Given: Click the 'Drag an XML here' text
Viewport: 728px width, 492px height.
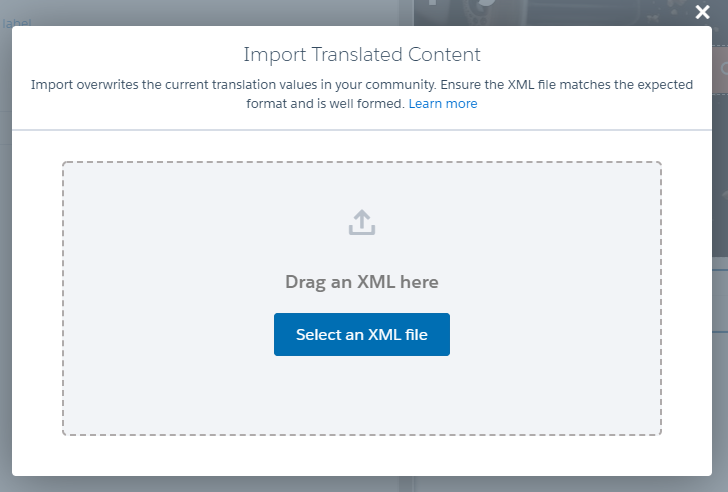Looking at the screenshot, I should [362, 282].
